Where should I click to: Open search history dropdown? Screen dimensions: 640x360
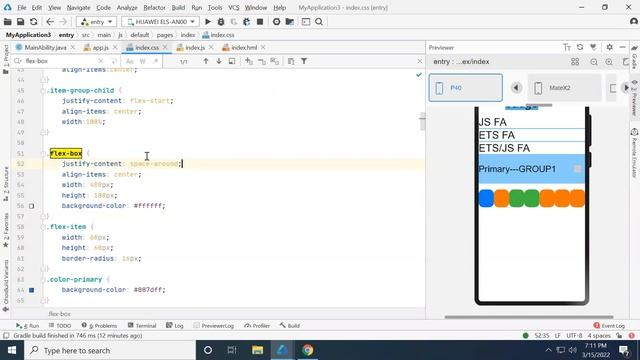coord(18,61)
